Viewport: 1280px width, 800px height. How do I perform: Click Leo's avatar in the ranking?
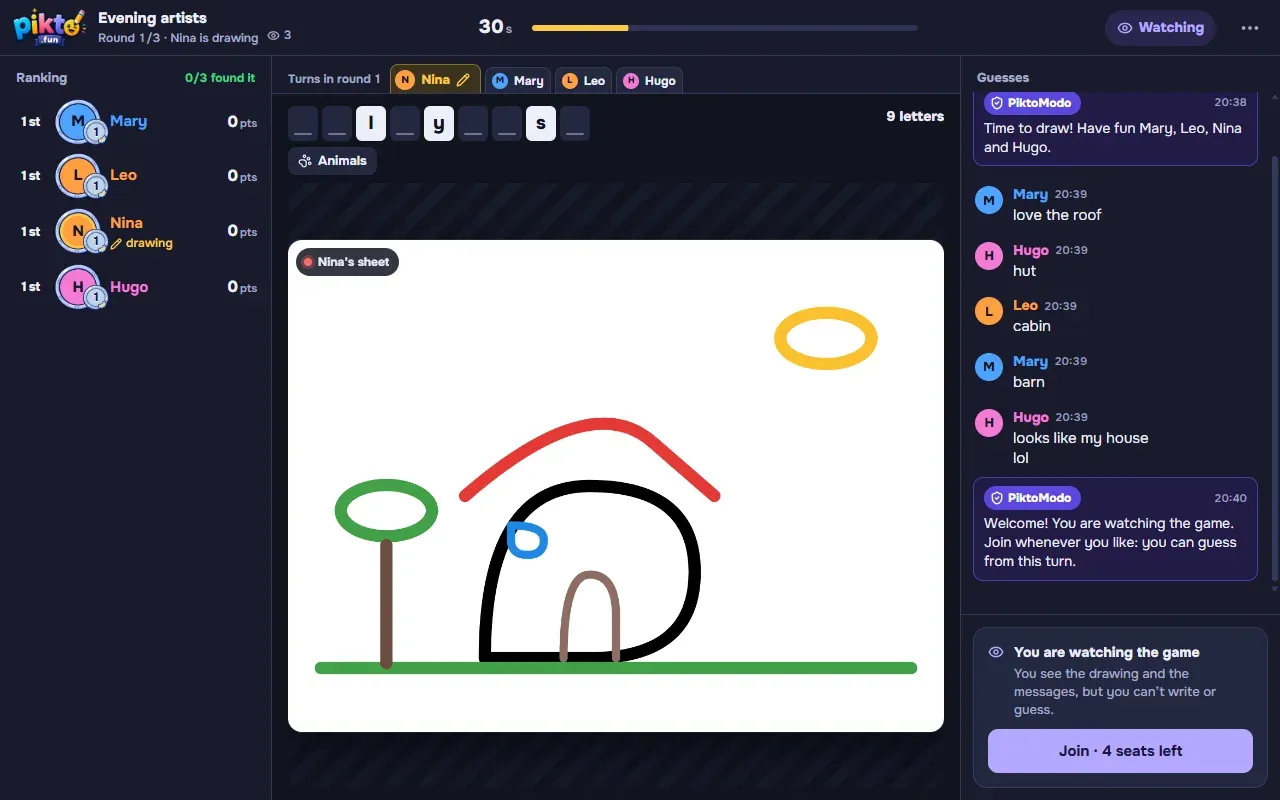point(78,176)
